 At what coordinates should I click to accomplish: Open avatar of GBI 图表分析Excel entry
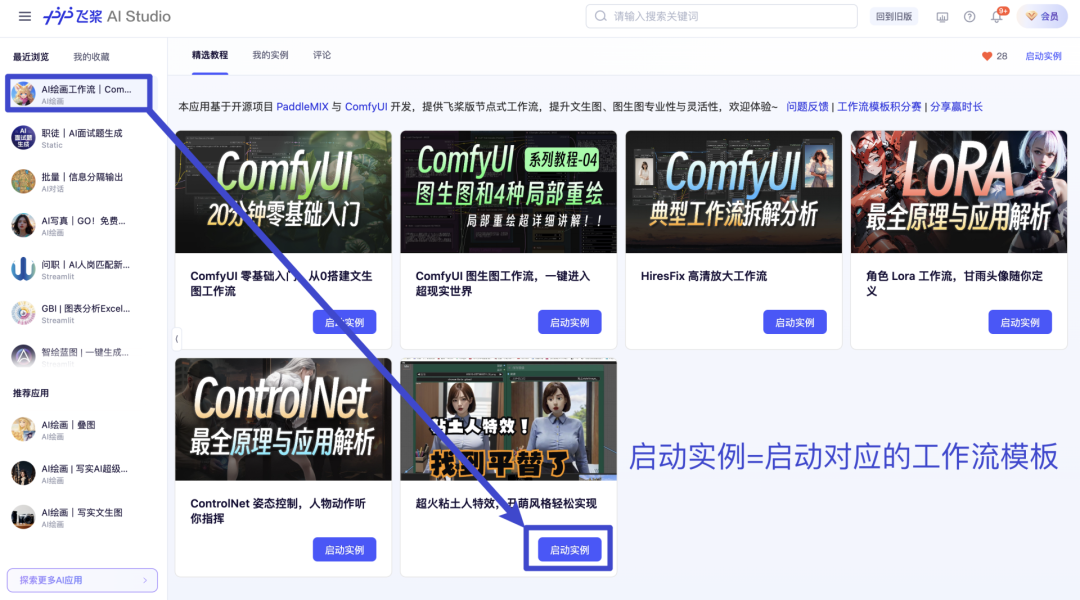(x=23, y=313)
